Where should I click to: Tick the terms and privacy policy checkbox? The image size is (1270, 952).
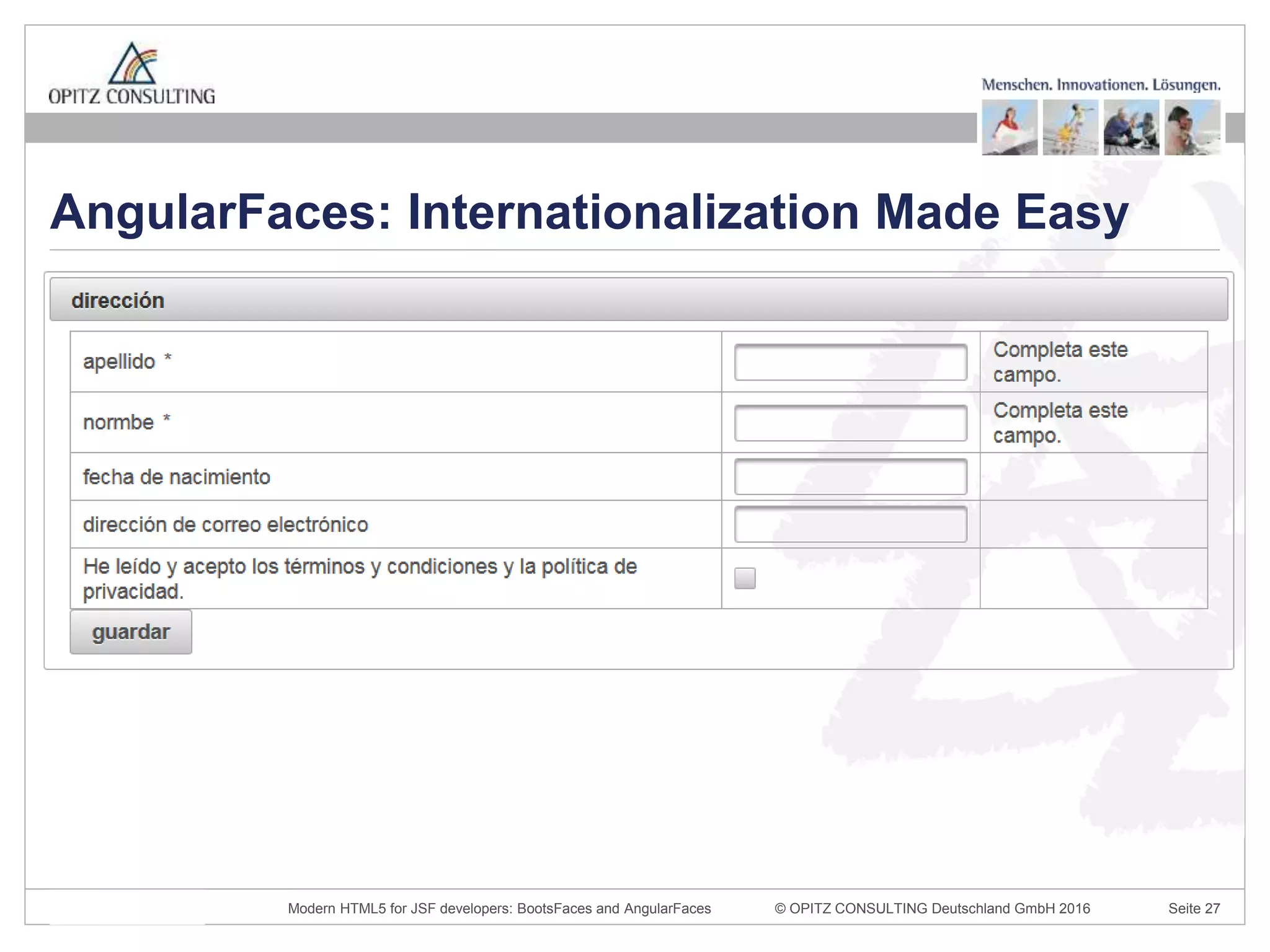tap(745, 578)
